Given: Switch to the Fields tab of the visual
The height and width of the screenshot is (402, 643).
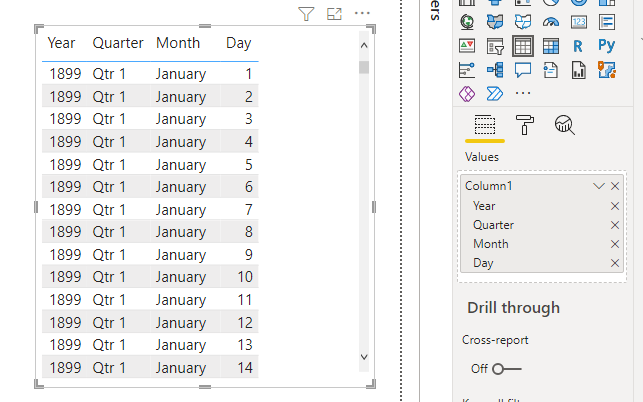Looking at the screenshot, I should click(485, 125).
